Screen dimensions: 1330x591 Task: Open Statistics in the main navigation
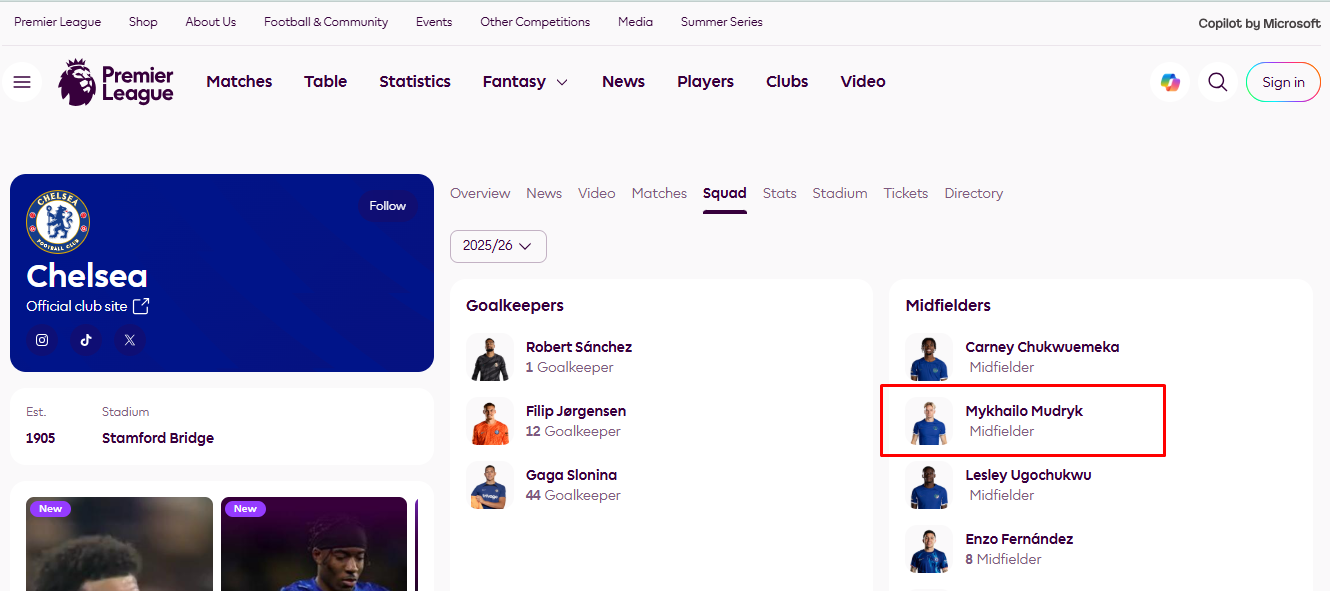(415, 82)
